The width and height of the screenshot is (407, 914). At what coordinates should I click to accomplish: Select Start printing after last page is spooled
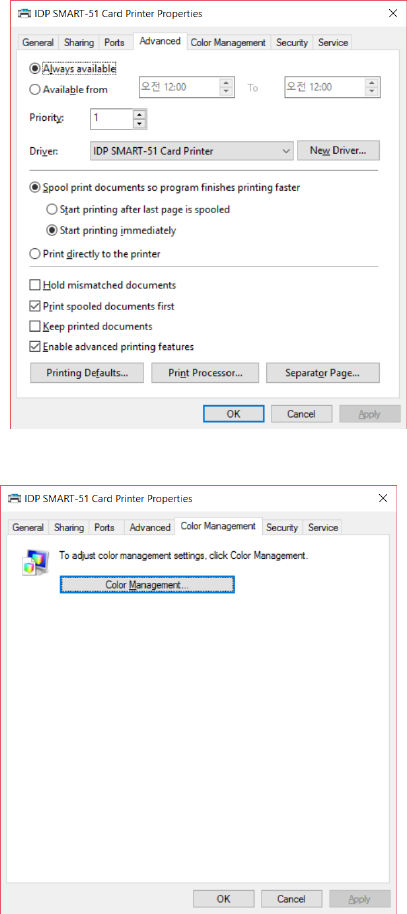coord(51,209)
